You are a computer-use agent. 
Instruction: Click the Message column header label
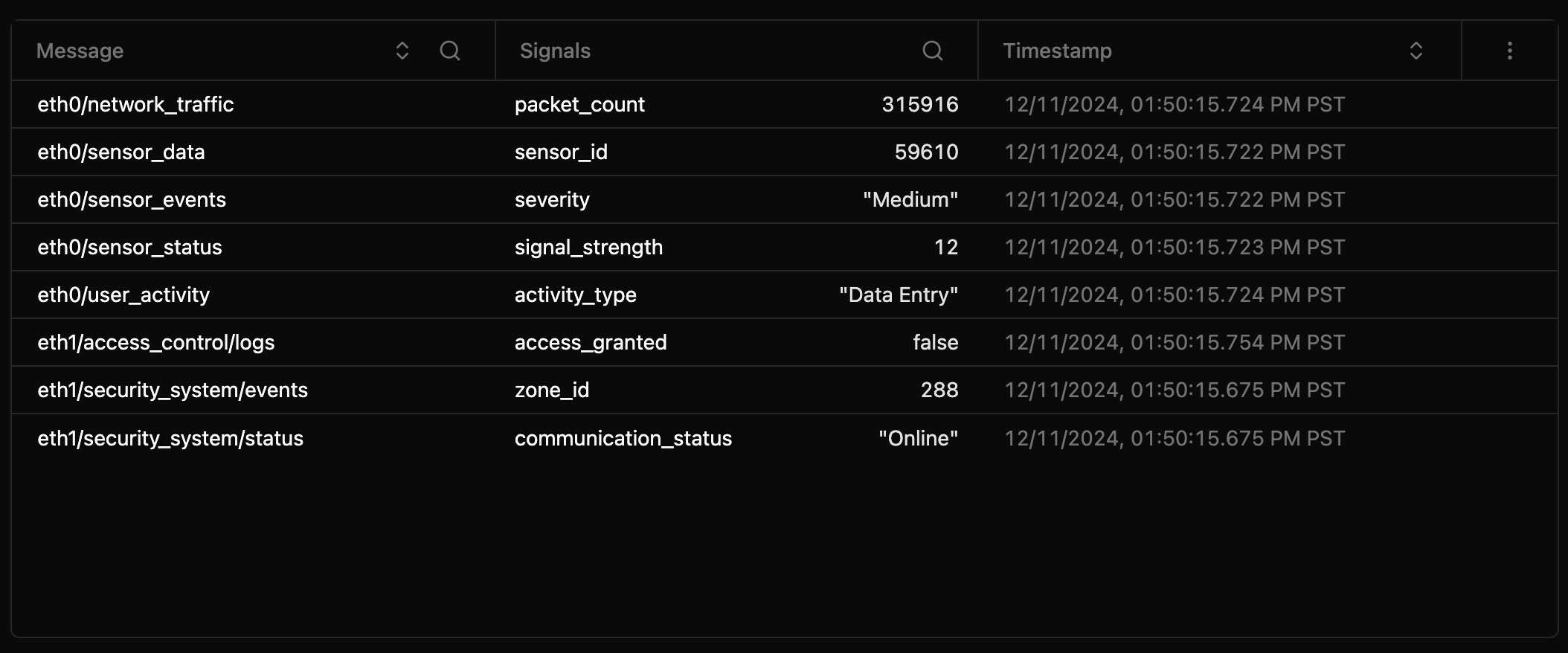tap(80, 51)
